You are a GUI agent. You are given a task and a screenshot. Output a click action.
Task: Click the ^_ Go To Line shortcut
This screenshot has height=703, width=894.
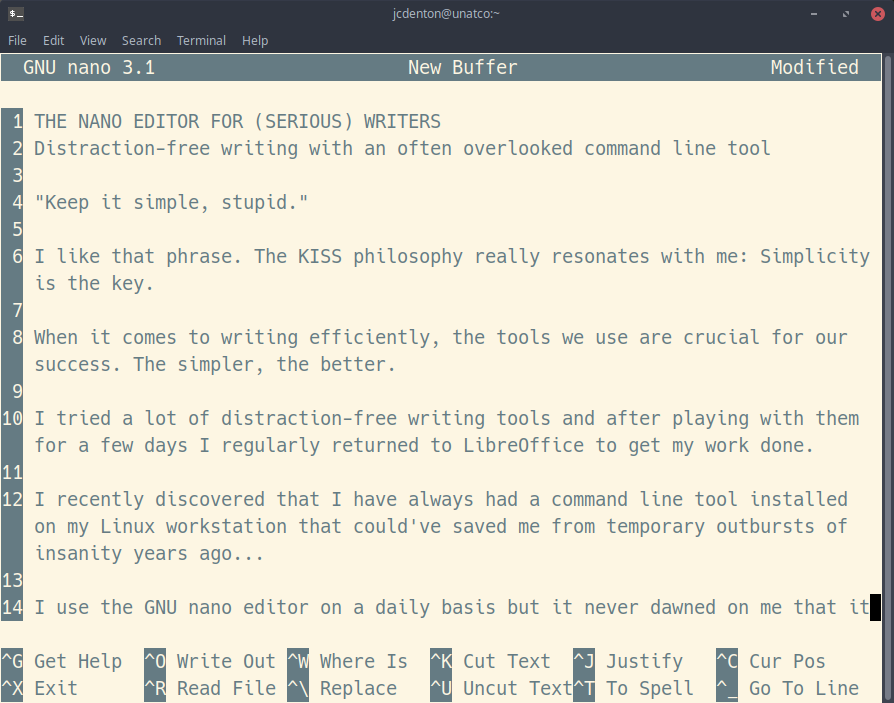(787, 688)
